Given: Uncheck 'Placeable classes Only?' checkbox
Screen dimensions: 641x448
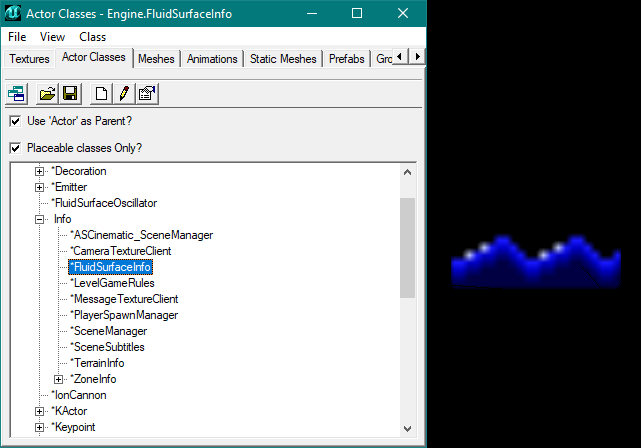Looking at the screenshot, I should coord(15,148).
